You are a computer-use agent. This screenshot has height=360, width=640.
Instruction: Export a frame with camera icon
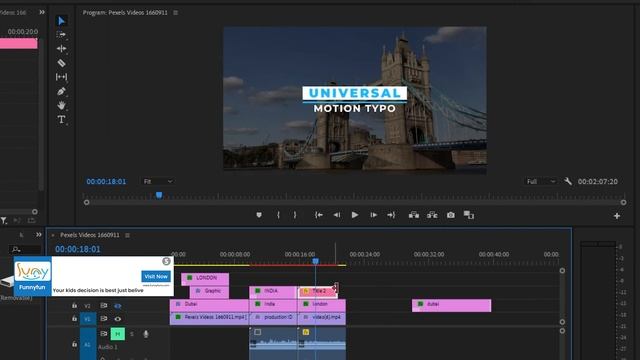[451, 215]
